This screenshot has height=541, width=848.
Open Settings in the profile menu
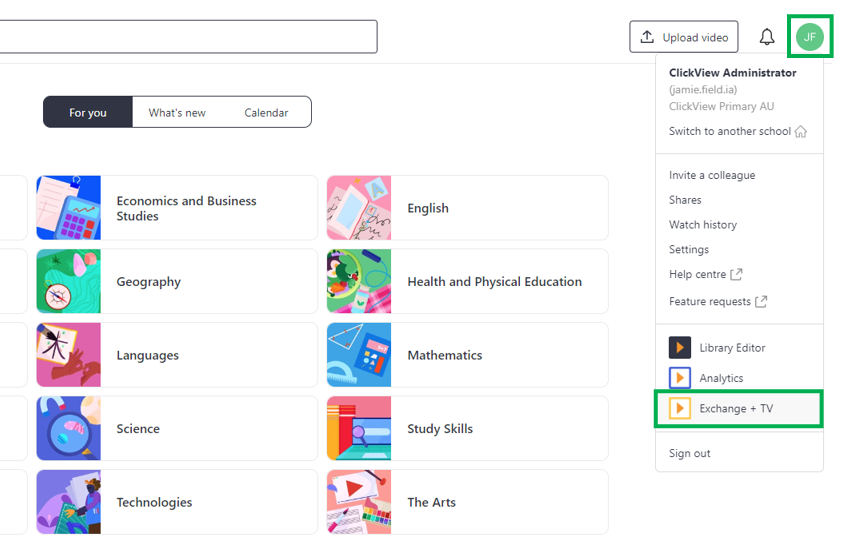click(688, 249)
